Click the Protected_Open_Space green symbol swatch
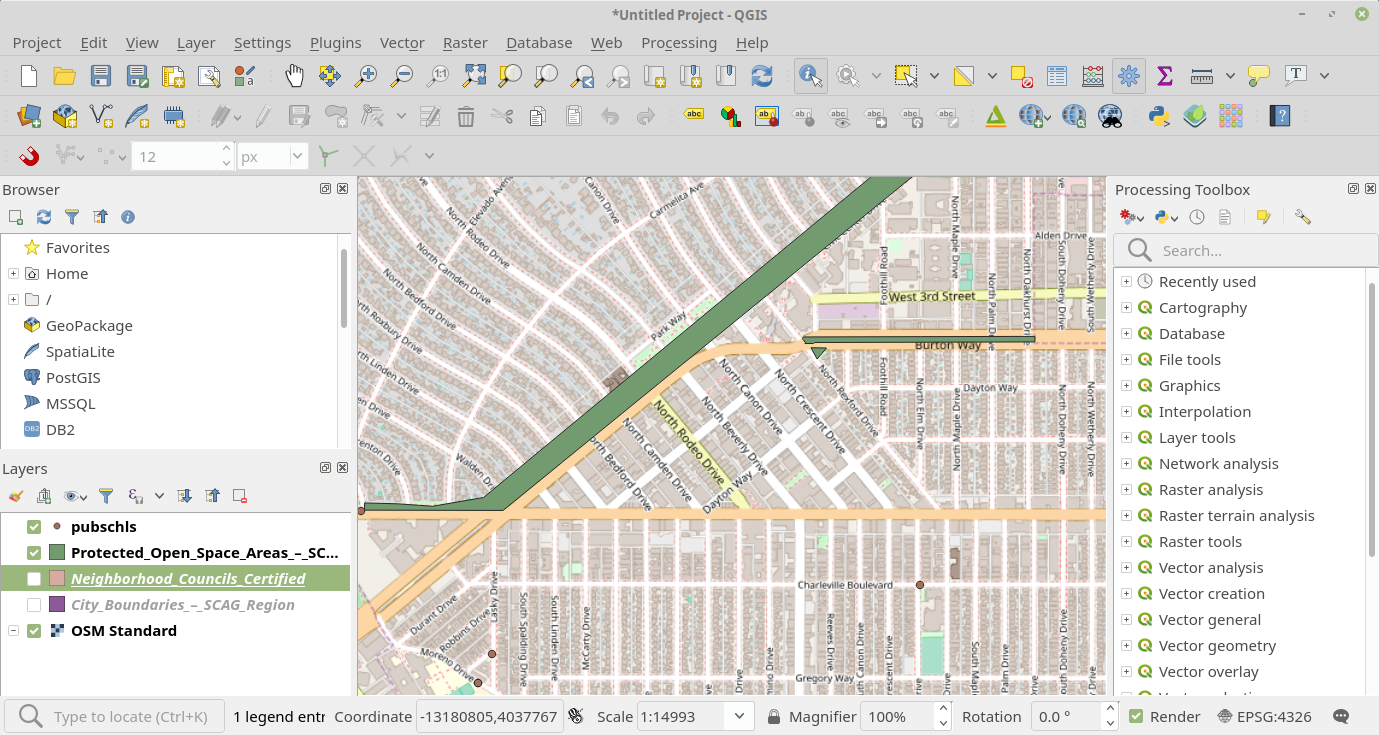 pos(57,553)
